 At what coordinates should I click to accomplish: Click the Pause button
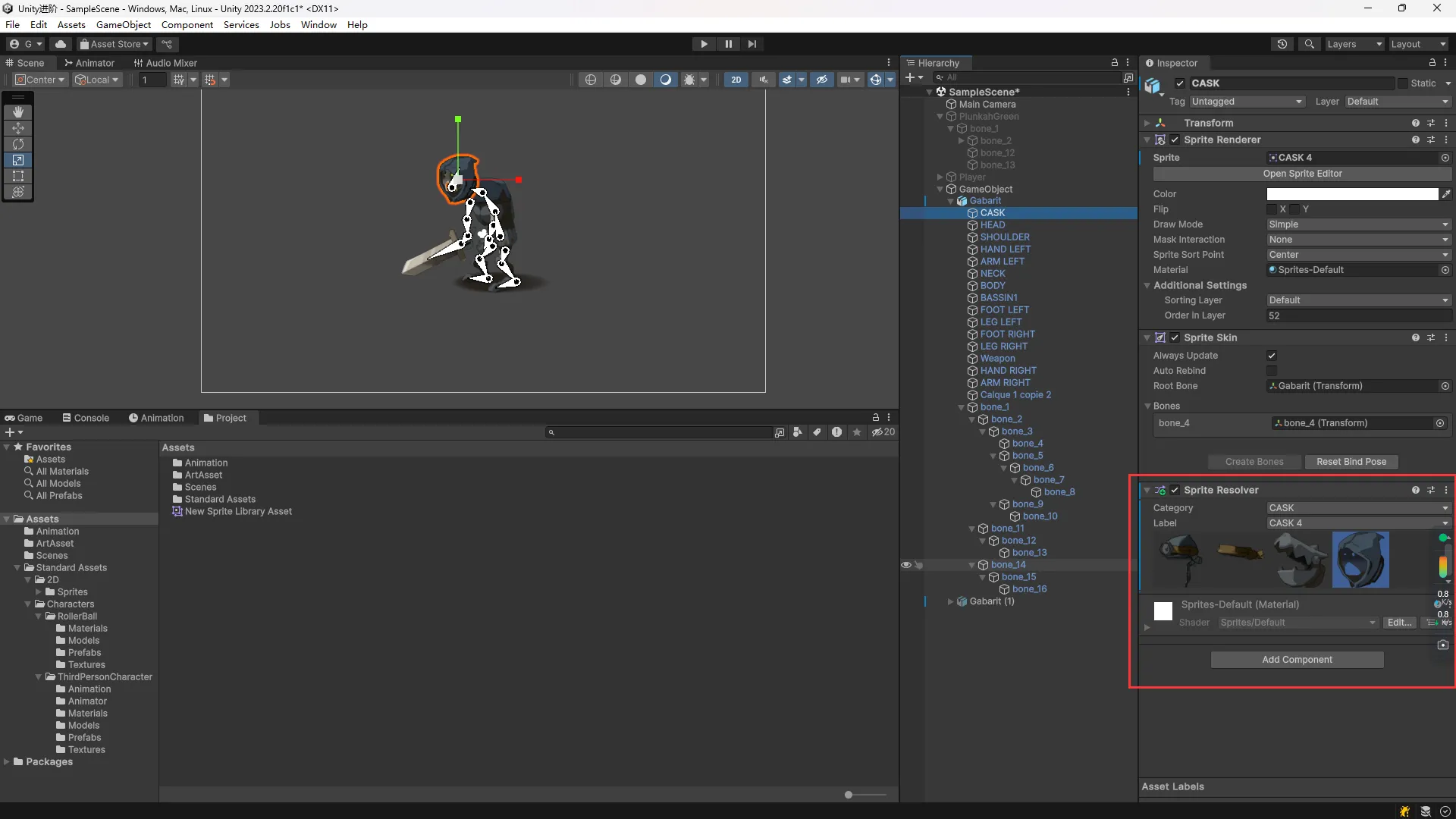pyautogui.click(x=728, y=44)
